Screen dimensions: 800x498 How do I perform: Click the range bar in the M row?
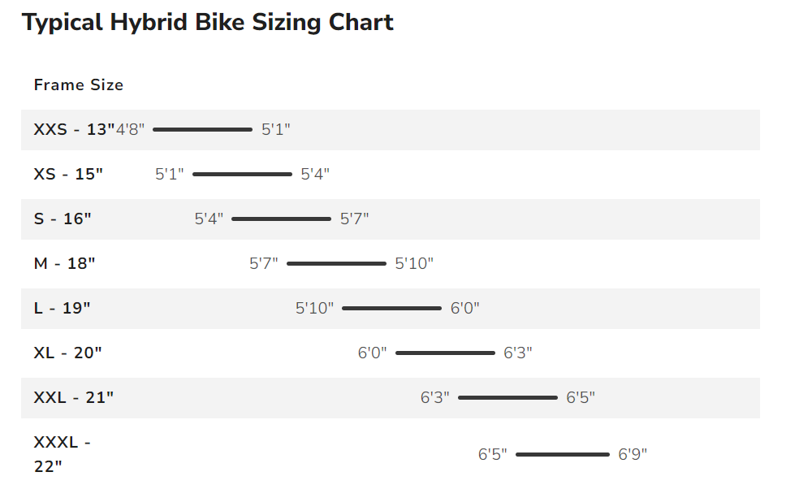tap(336, 264)
